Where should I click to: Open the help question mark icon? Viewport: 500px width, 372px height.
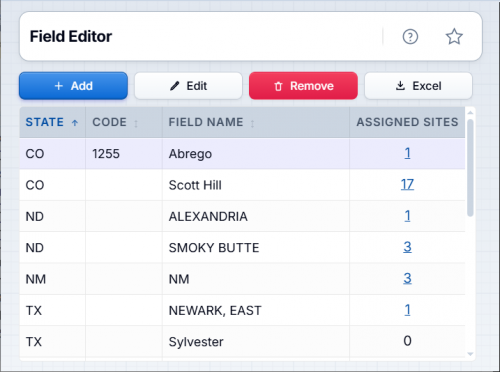(410, 37)
